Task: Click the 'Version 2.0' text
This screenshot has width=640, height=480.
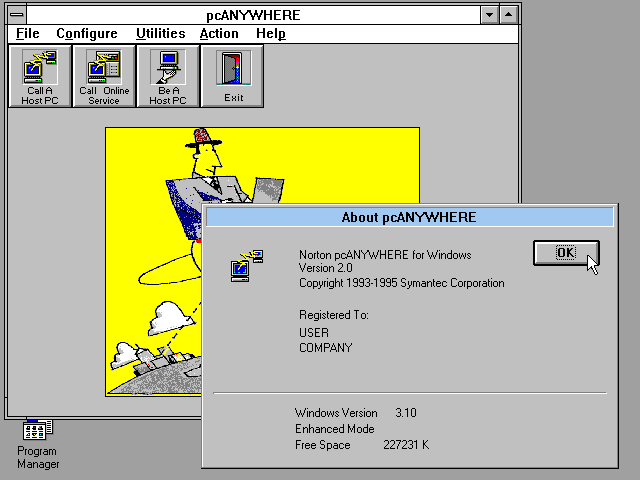Action: point(326,268)
